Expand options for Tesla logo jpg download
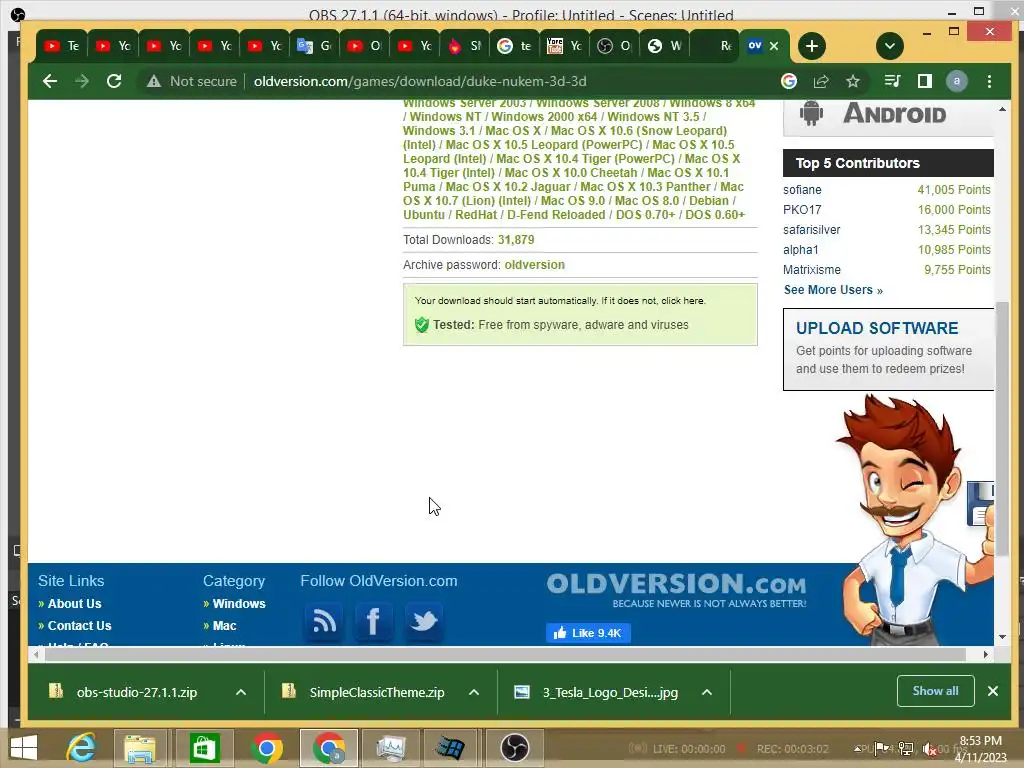The height and width of the screenshot is (768, 1024). [707, 692]
